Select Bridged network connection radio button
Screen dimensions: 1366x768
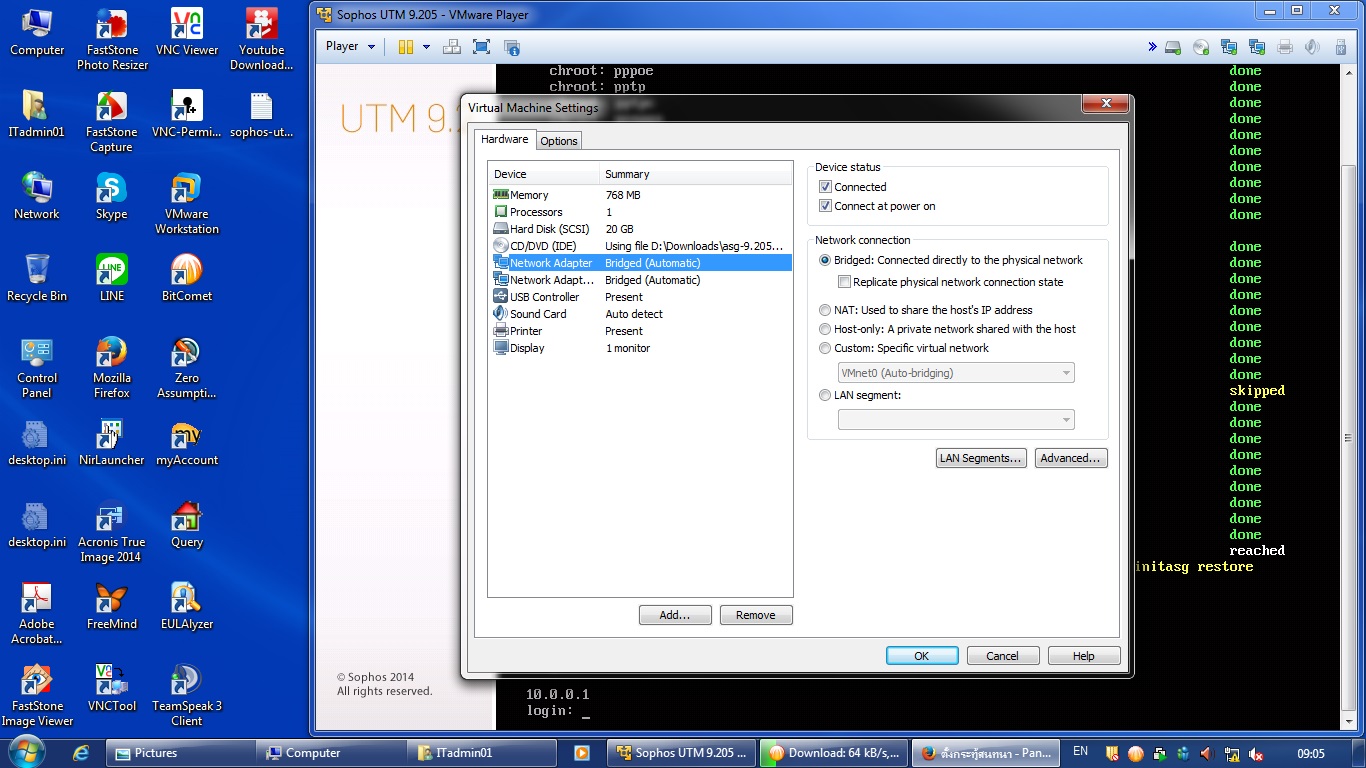coord(825,260)
